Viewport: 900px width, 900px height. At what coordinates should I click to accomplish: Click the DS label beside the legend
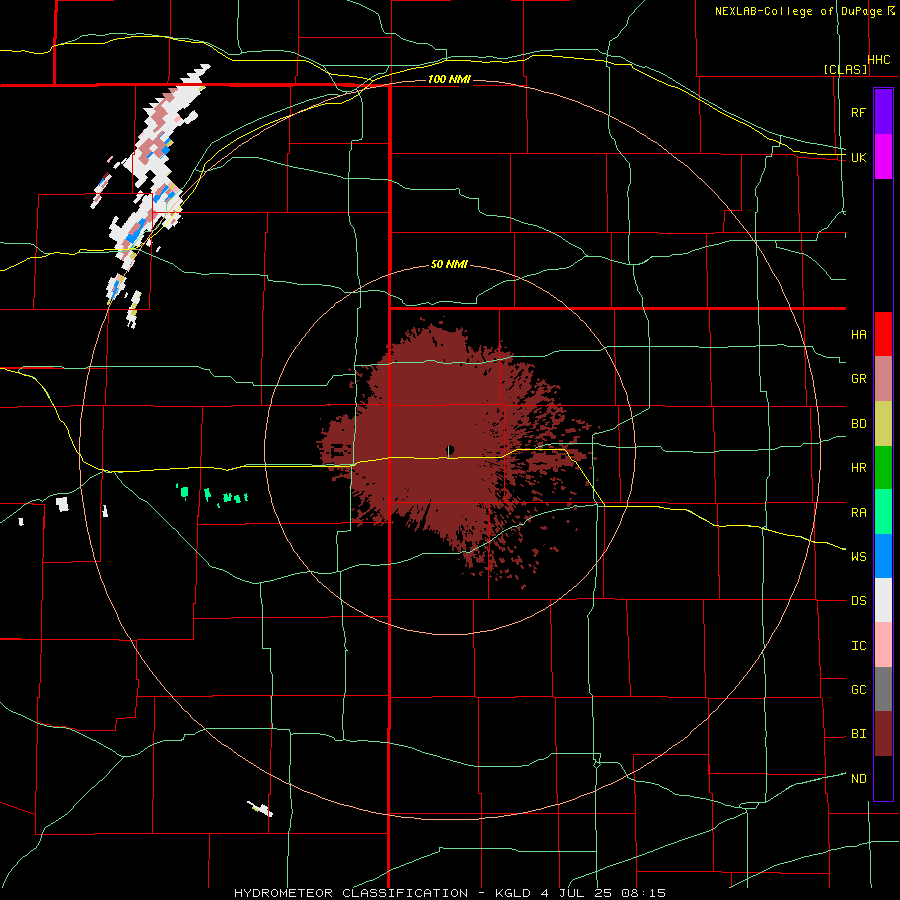[x=858, y=600]
